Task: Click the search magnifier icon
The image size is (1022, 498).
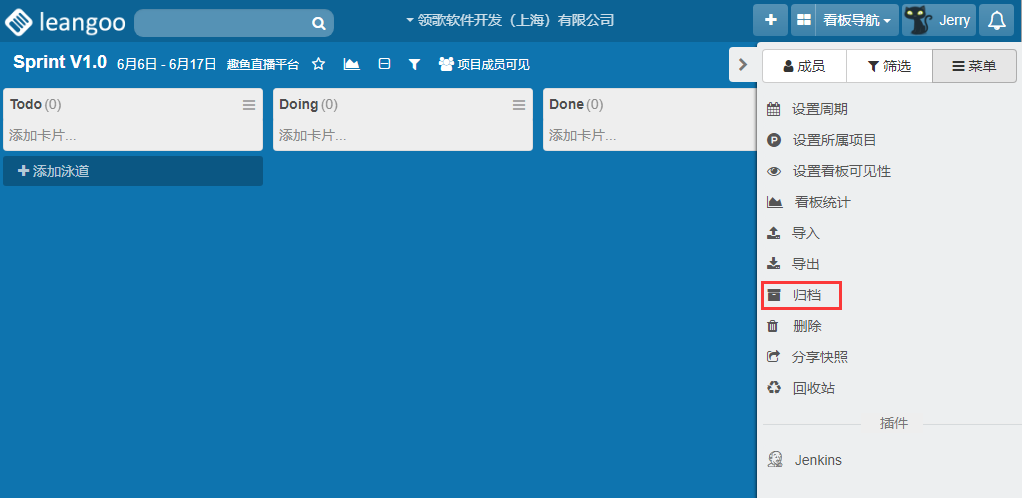Action: [318, 23]
